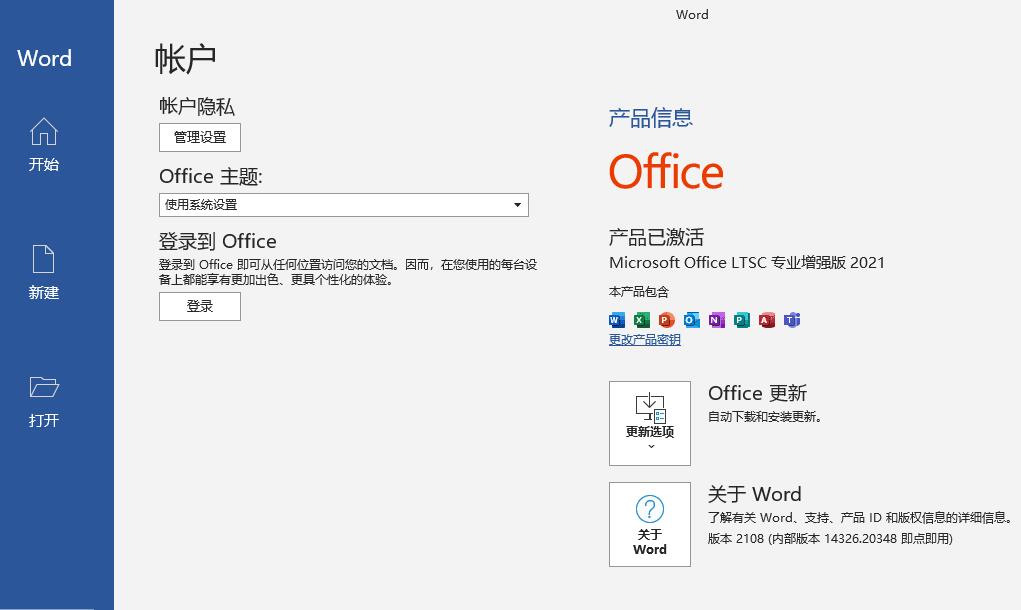Click the 管理设置 button
This screenshot has width=1021, height=610.
pyautogui.click(x=200, y=137)
